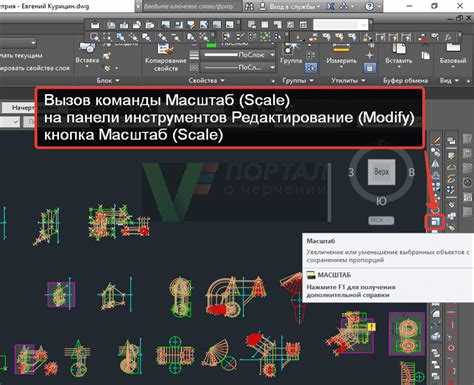Expand the Блок panel

pos(108,81)
